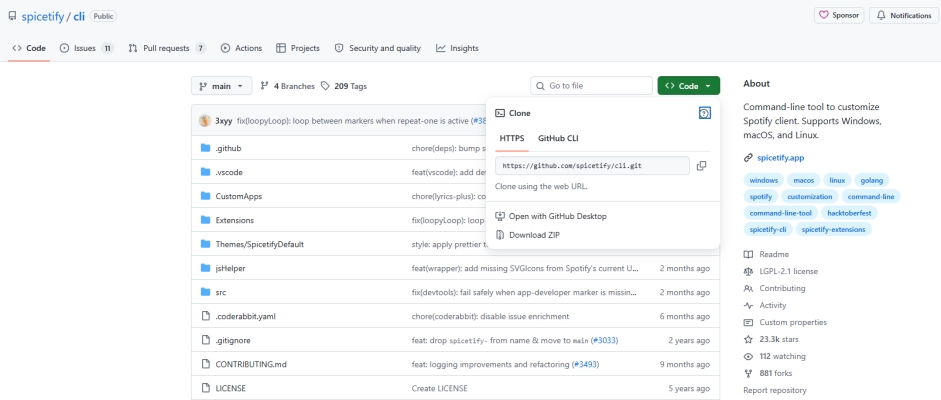Open the Themes/SpicetifyDefault folder
941x400 pixels.
260,244
